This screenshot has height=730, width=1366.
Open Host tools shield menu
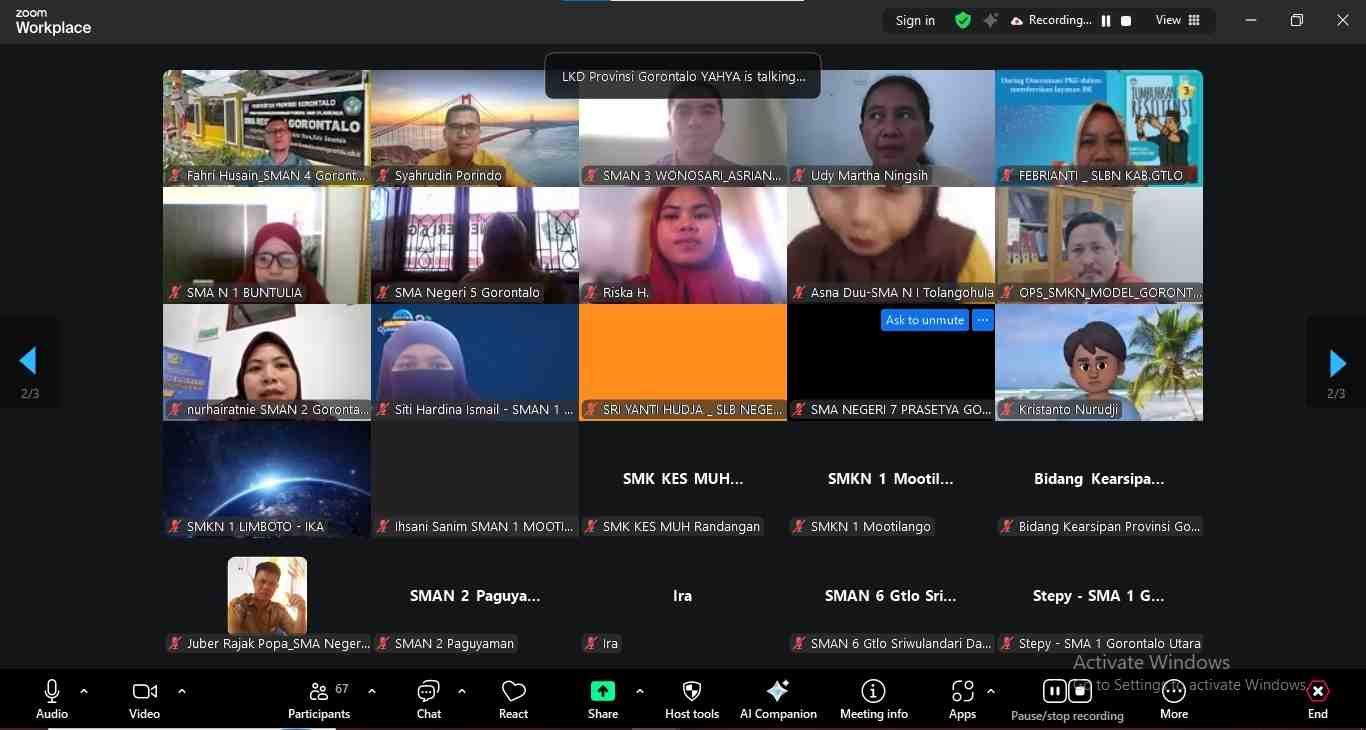pos(692,699)
